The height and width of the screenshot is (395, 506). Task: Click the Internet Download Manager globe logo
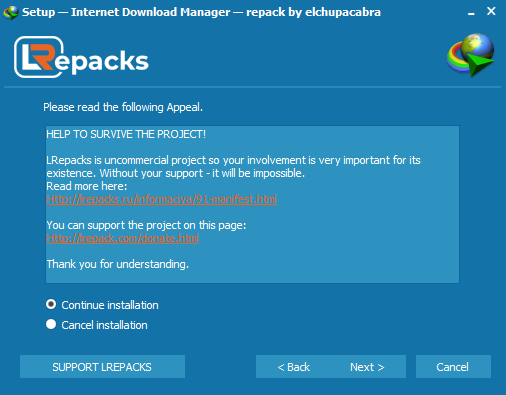click(471, 54)
